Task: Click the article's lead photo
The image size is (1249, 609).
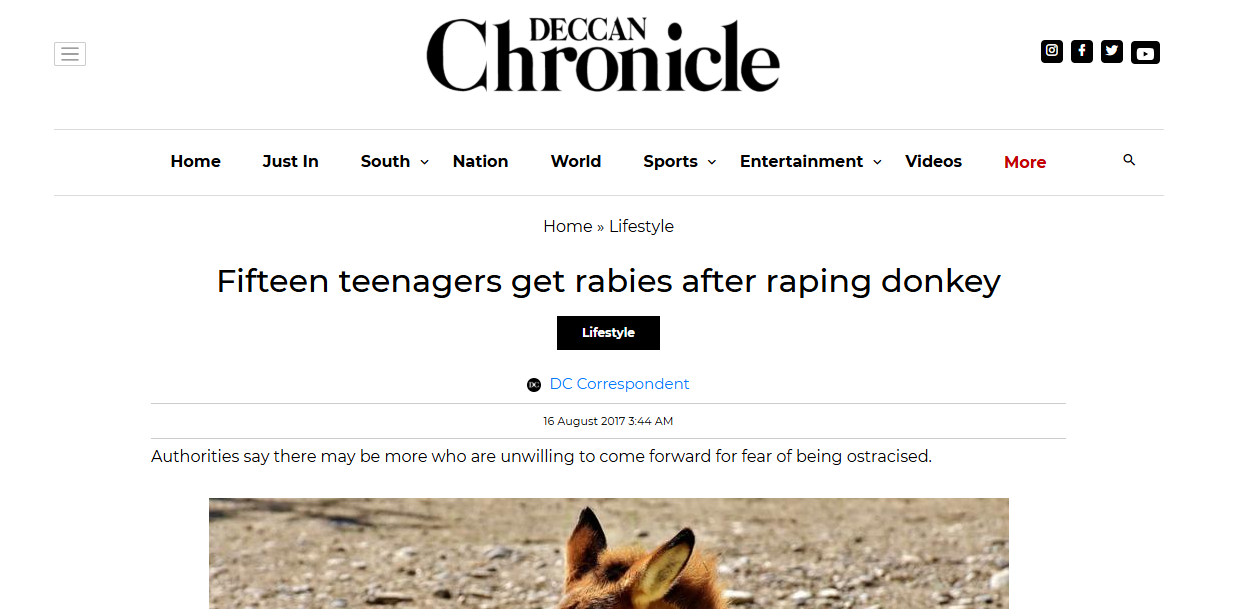Action: coord(608,553)
